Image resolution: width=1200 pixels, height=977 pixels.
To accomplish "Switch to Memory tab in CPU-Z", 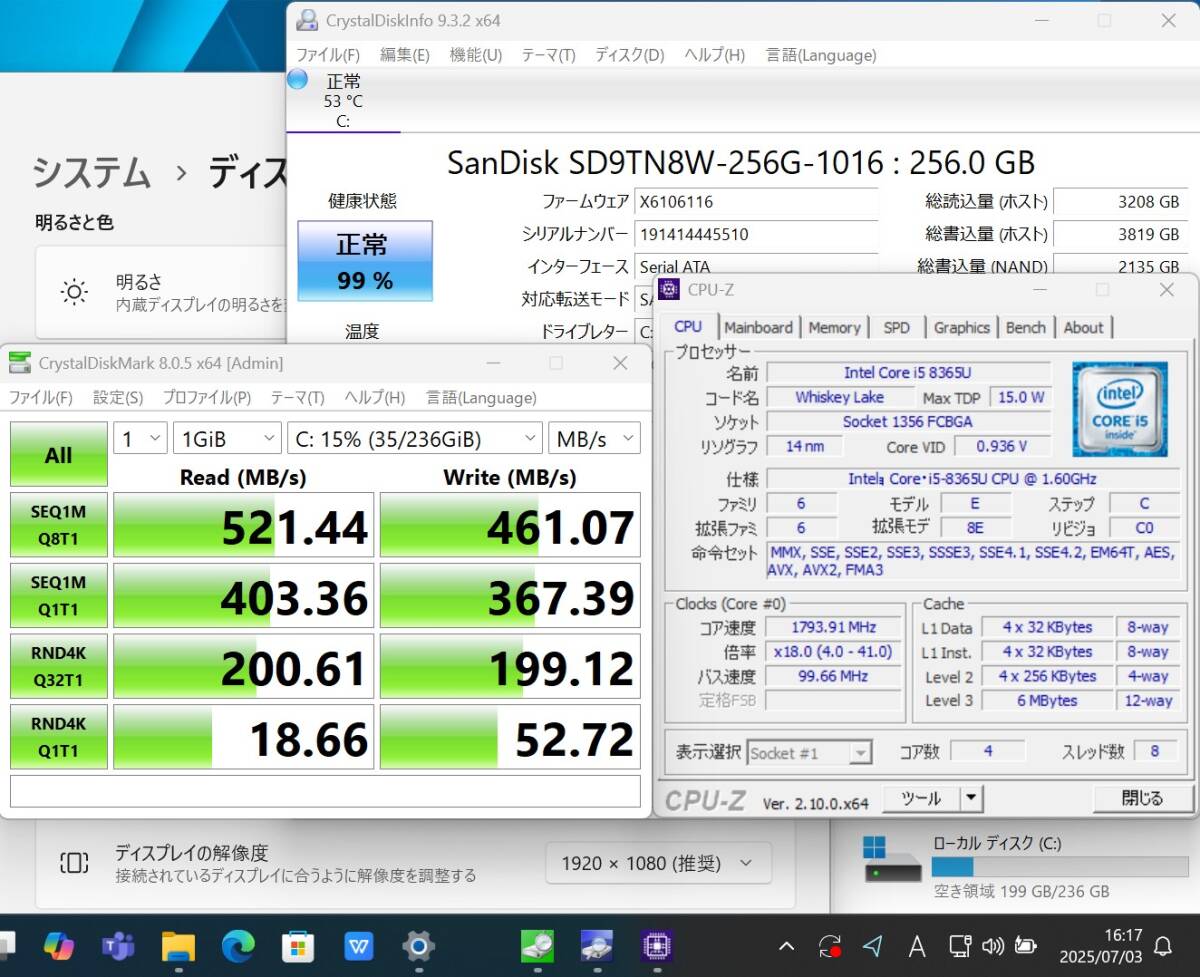I will point(834,327).
